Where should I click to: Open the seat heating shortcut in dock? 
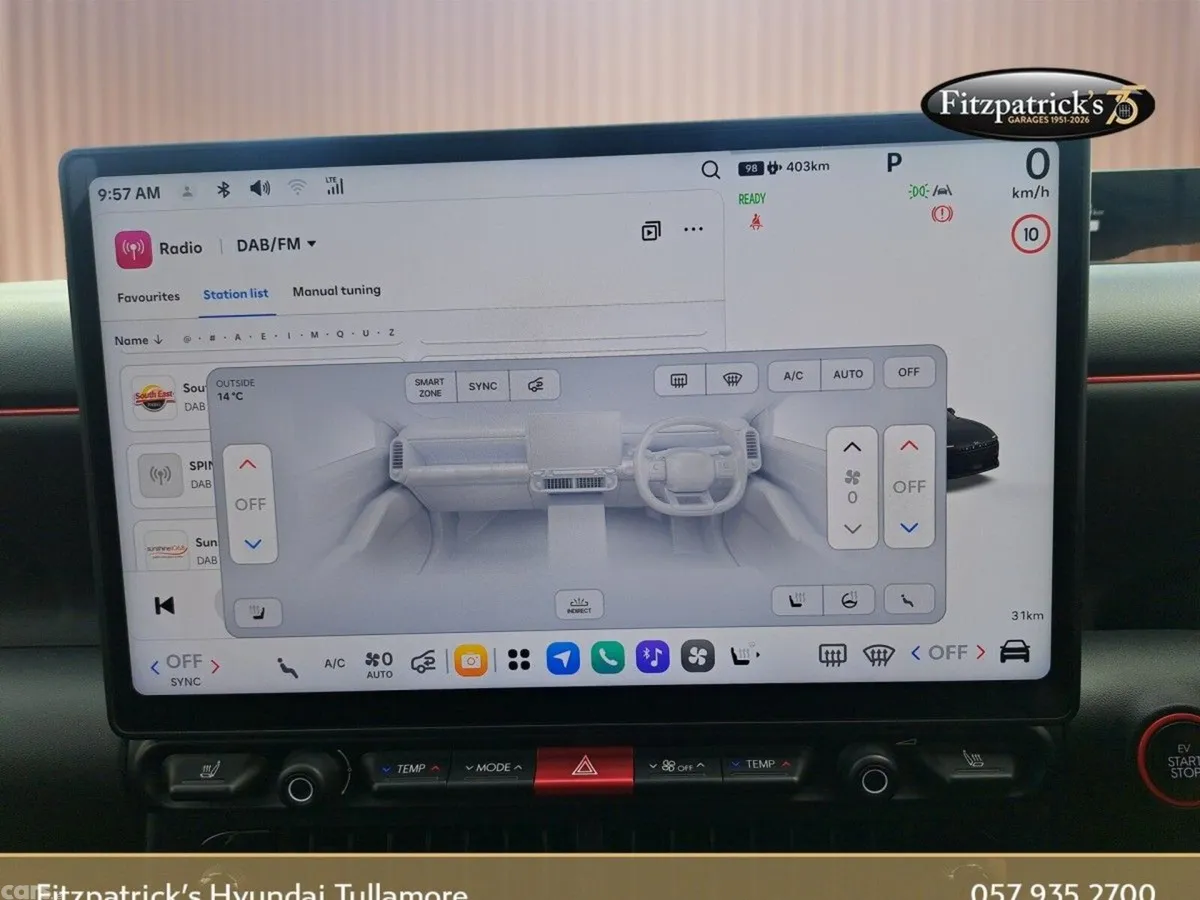(745, 655)
